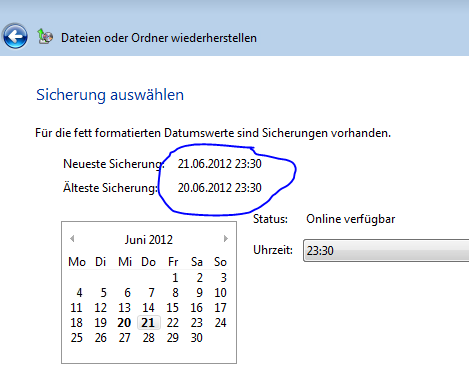Click newest backup date 21.06.2012 23:30

[219, 164]
